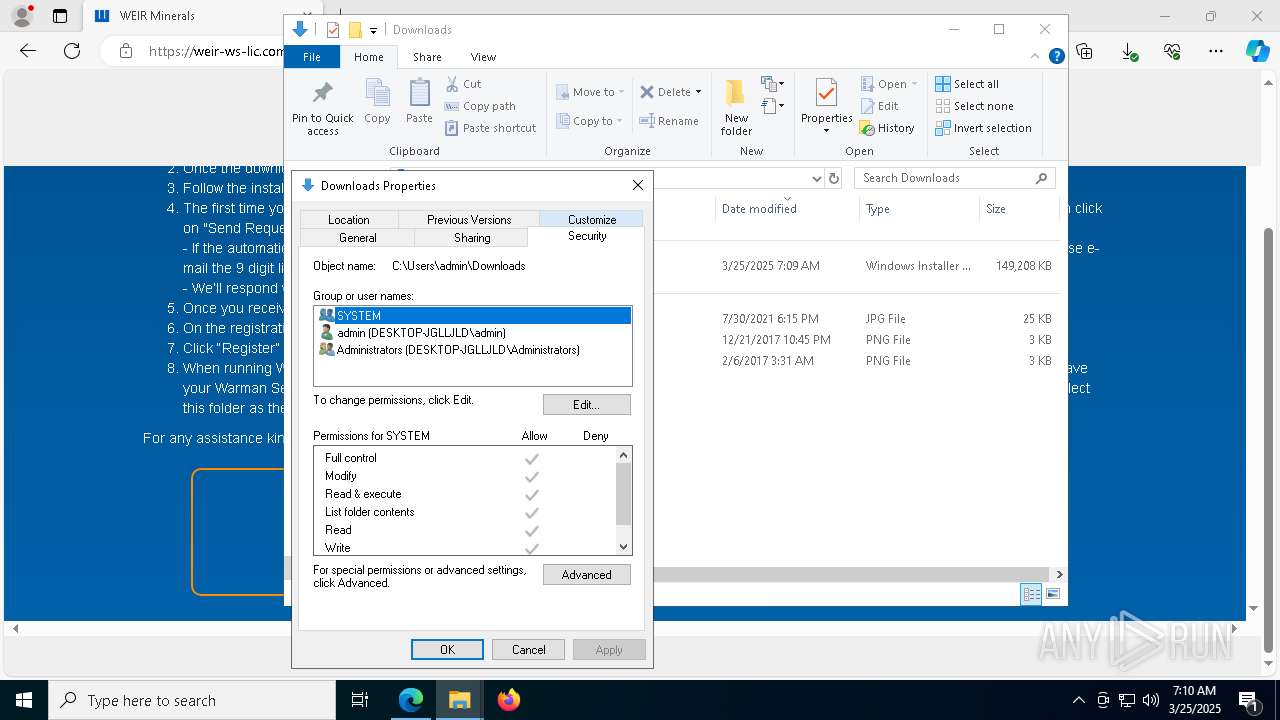Go to the General properties tab
The width and height of the screenshot is (1280, 720).
(x=358, y=238)
